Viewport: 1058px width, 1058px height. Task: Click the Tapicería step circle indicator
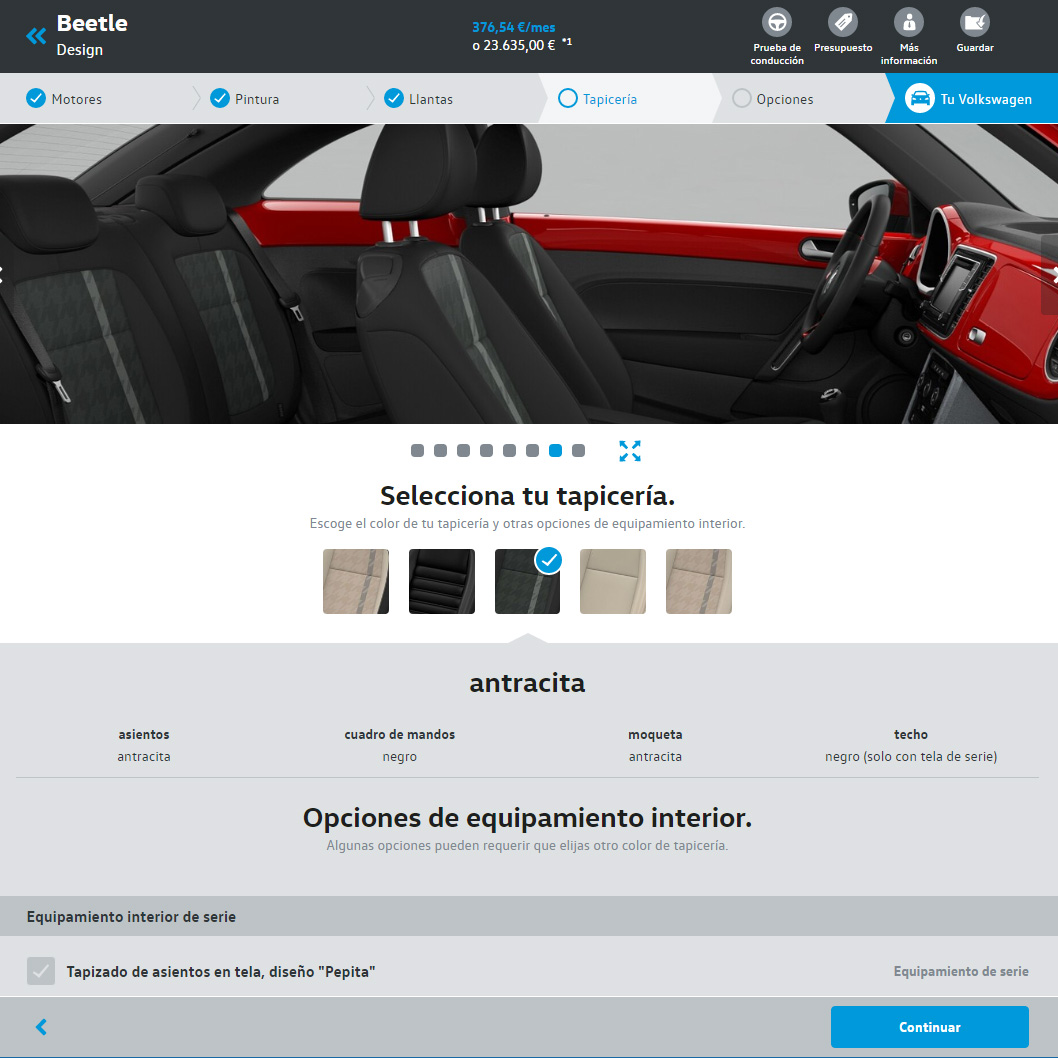coord(568,99)
